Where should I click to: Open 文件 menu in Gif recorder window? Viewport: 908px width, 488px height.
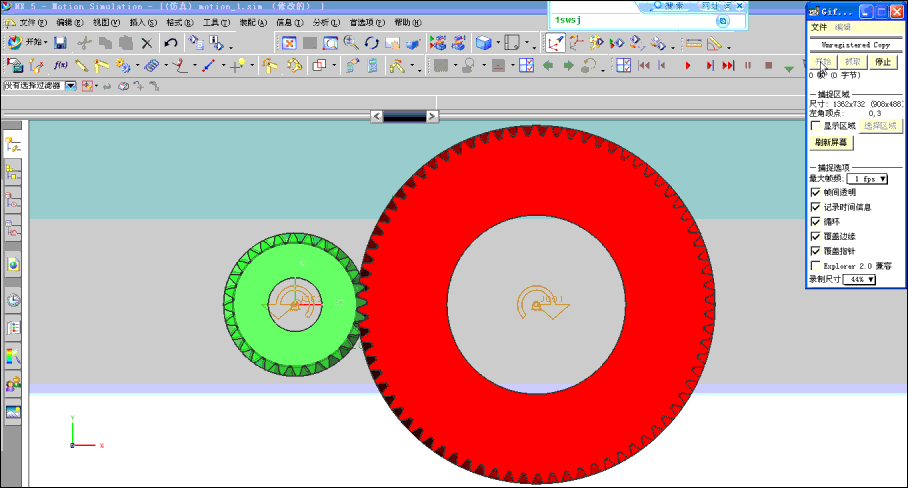819,27
